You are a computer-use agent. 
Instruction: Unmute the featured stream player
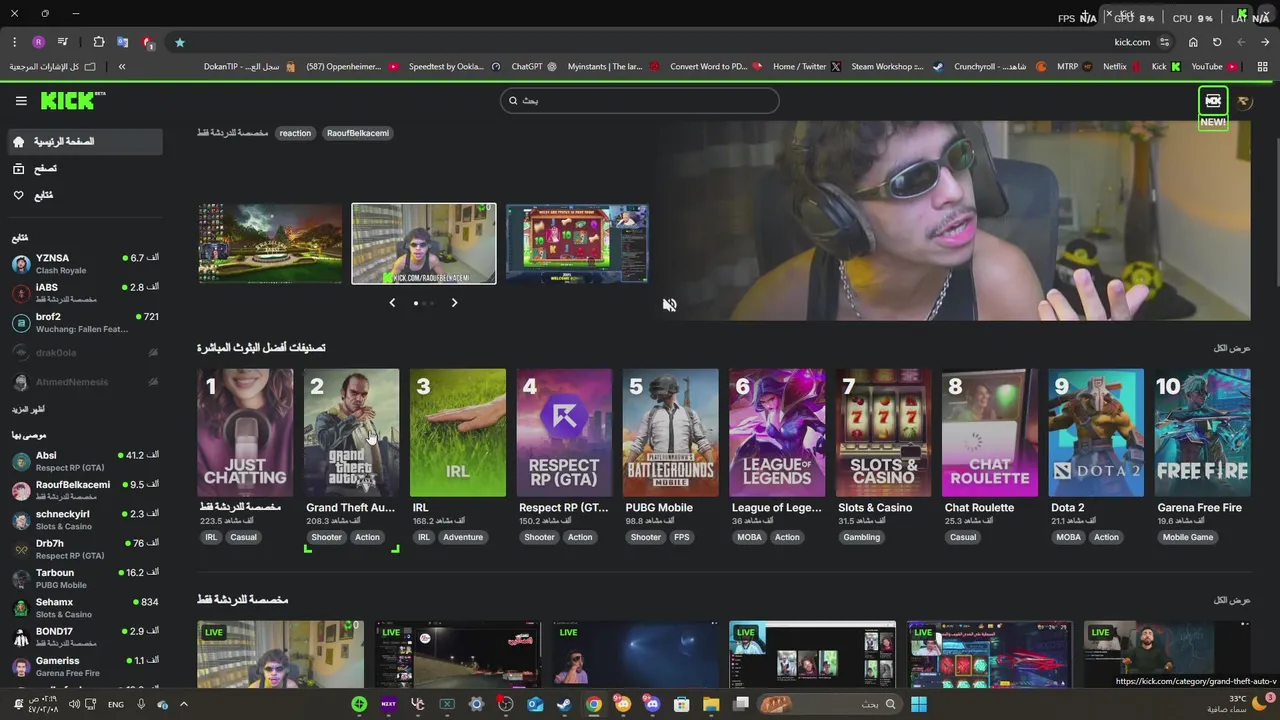669,305
